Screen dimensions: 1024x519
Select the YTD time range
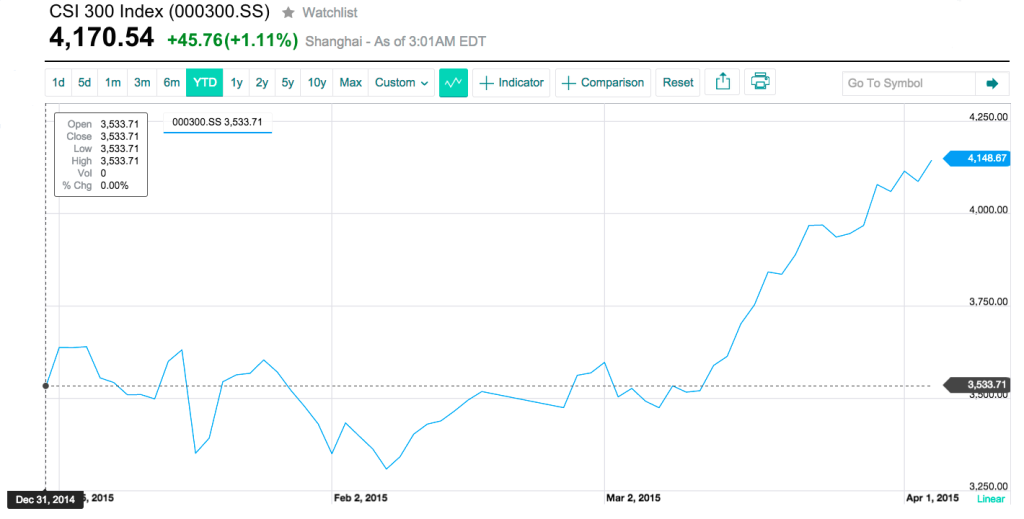pos(205,83)
